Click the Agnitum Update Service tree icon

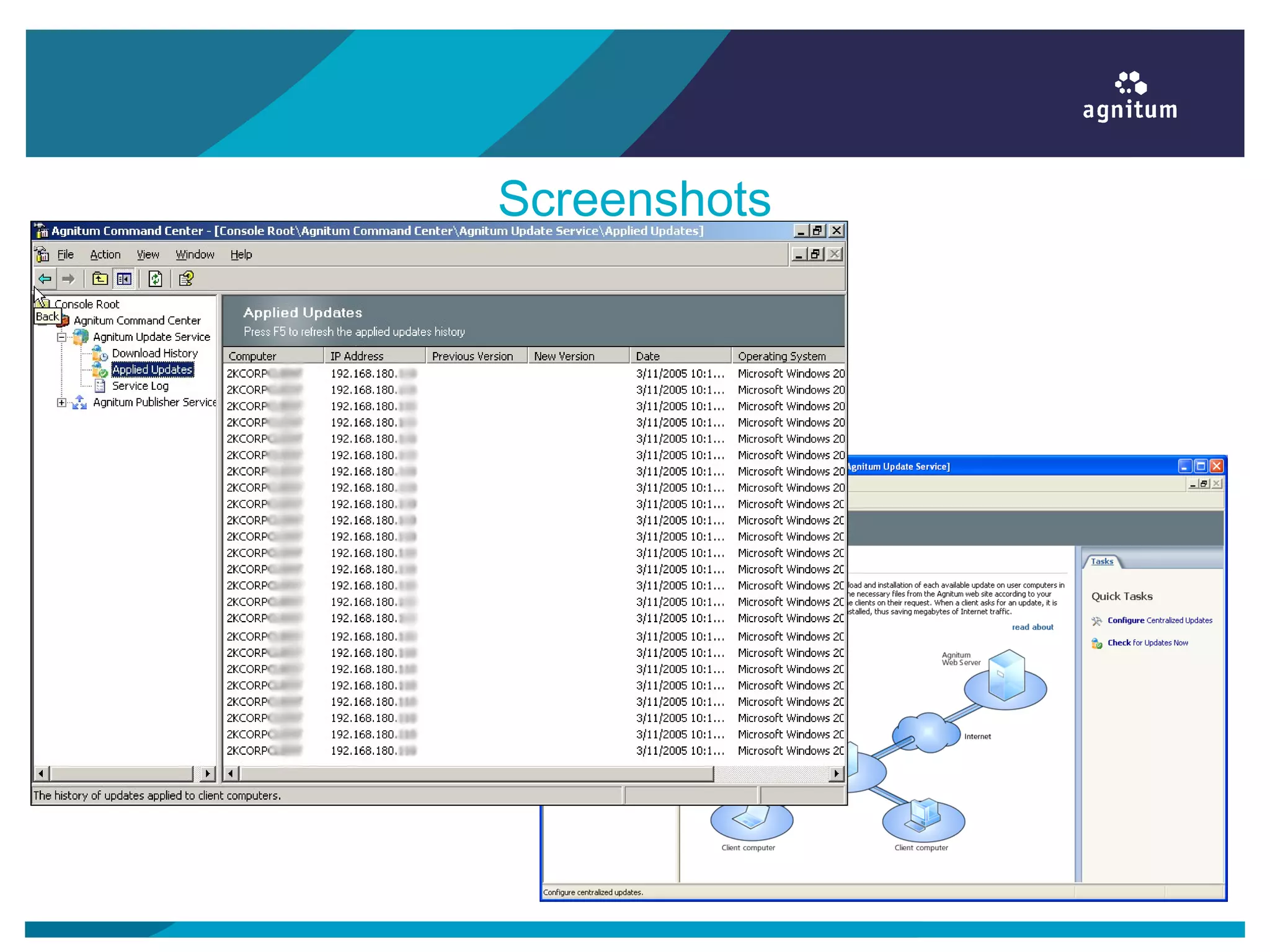tap(81, 337)
